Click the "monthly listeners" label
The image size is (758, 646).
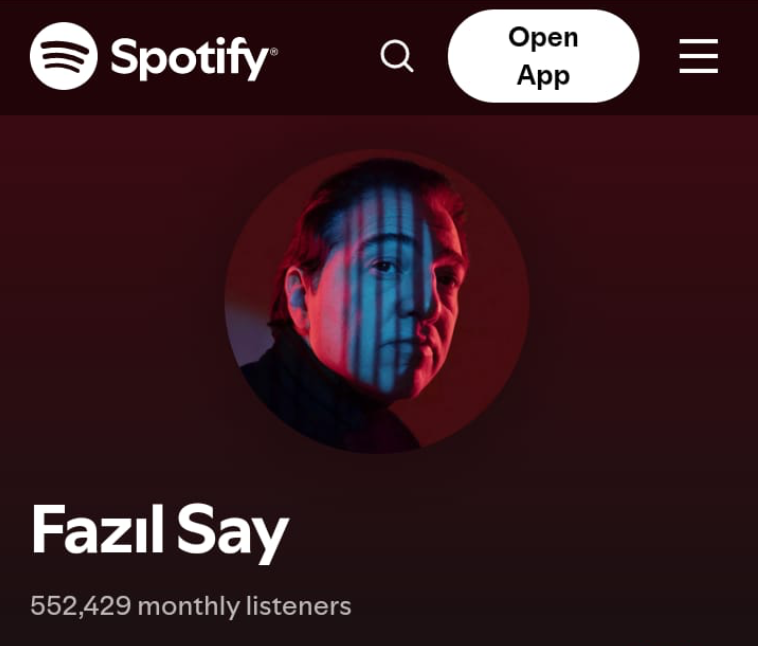245,606
